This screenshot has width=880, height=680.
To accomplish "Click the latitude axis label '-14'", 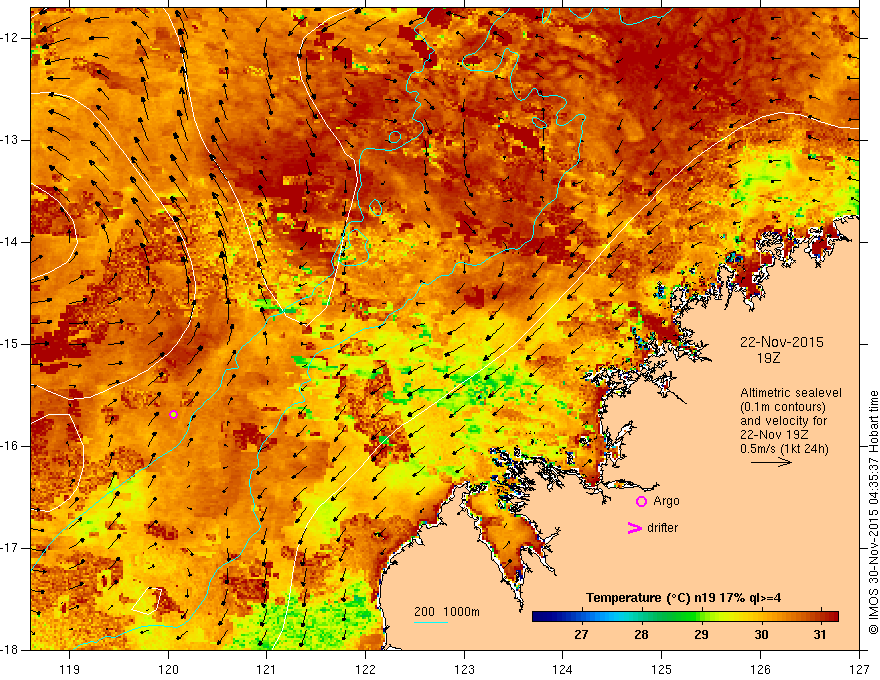I will 11,242.
